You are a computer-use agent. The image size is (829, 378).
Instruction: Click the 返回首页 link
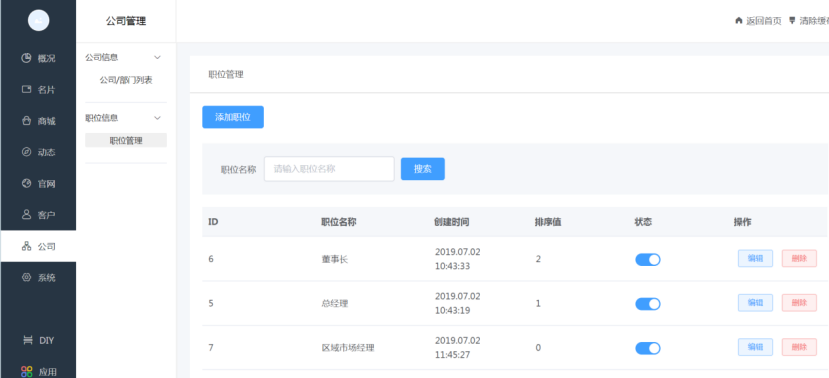coord(763,21)
